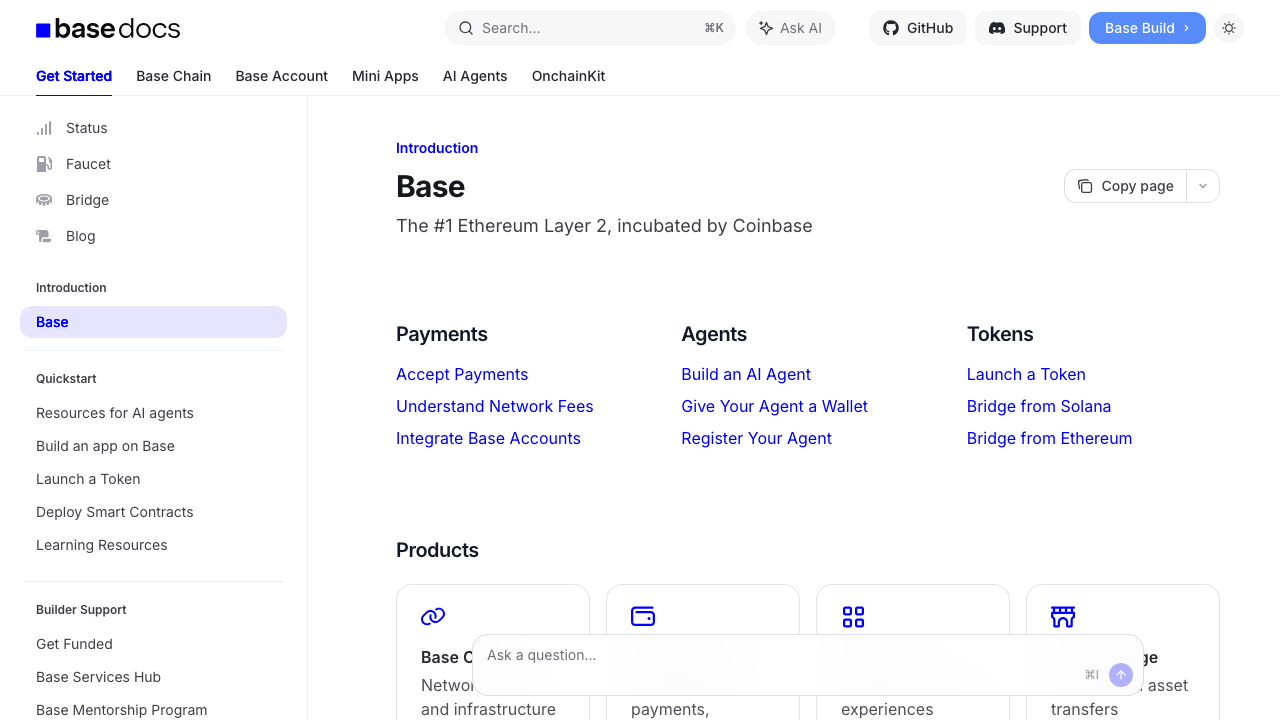
Task: Toggle light/dark theme with sun icon
Action: pos(1229,28)
